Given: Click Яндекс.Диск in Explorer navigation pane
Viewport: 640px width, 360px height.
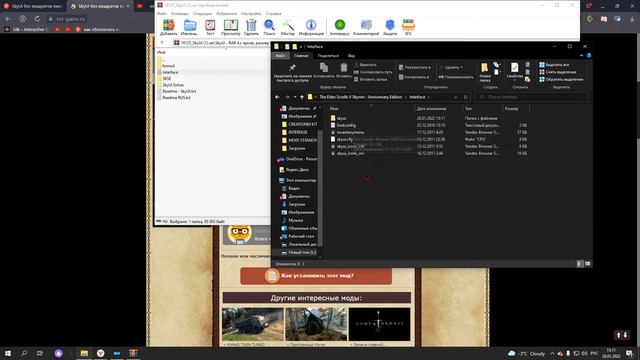Looking at the screenshot, I should [x=295, y=169].
